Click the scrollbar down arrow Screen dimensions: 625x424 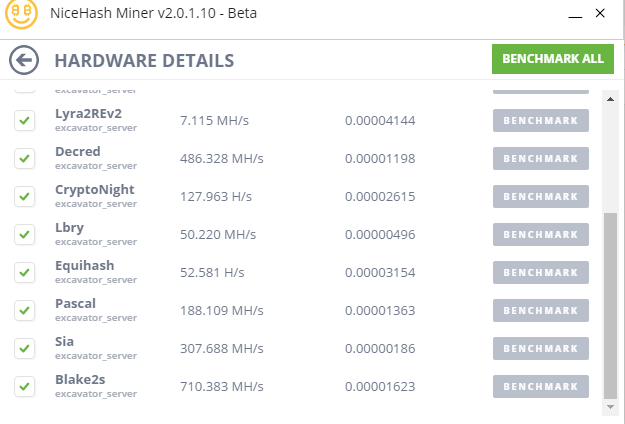610,407
